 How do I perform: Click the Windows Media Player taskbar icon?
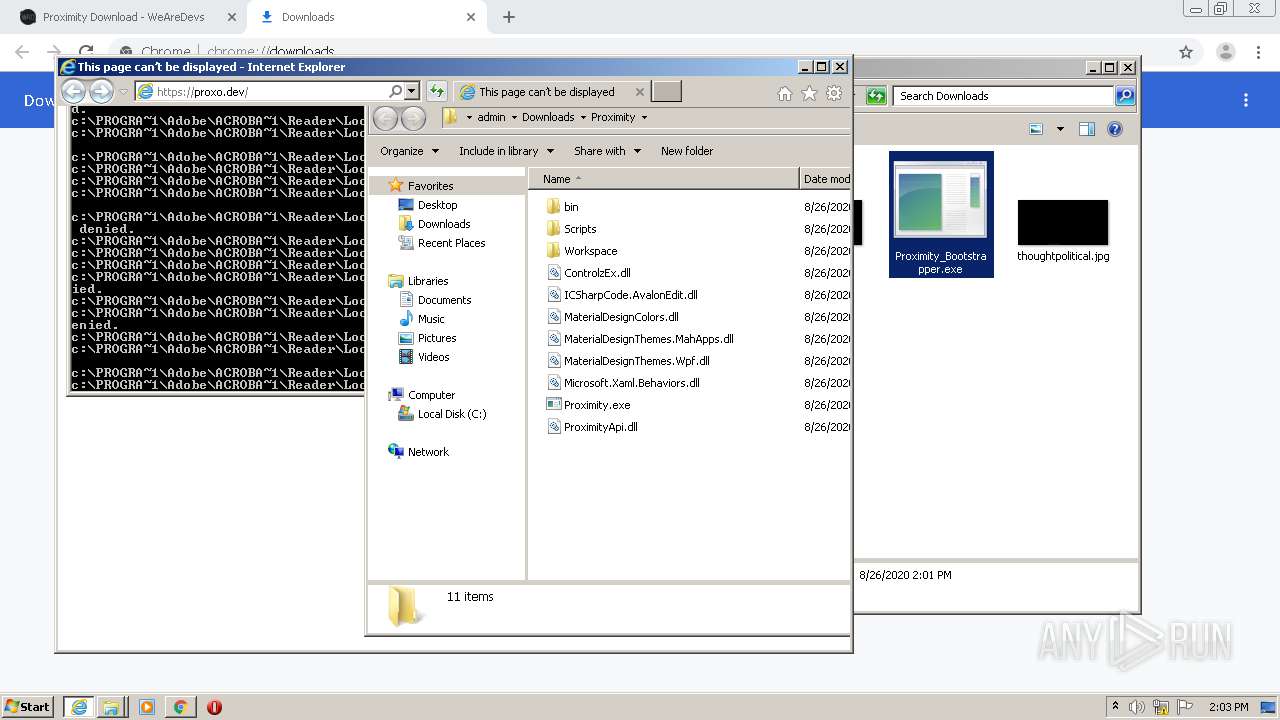point(147,707)
